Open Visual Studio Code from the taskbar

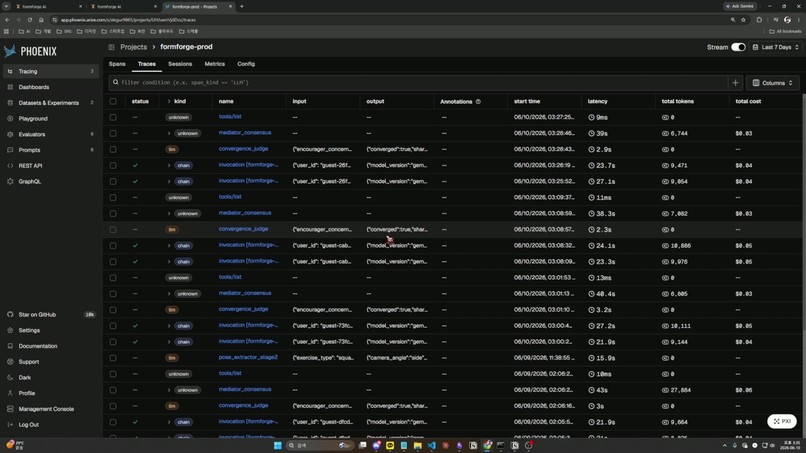431,445
